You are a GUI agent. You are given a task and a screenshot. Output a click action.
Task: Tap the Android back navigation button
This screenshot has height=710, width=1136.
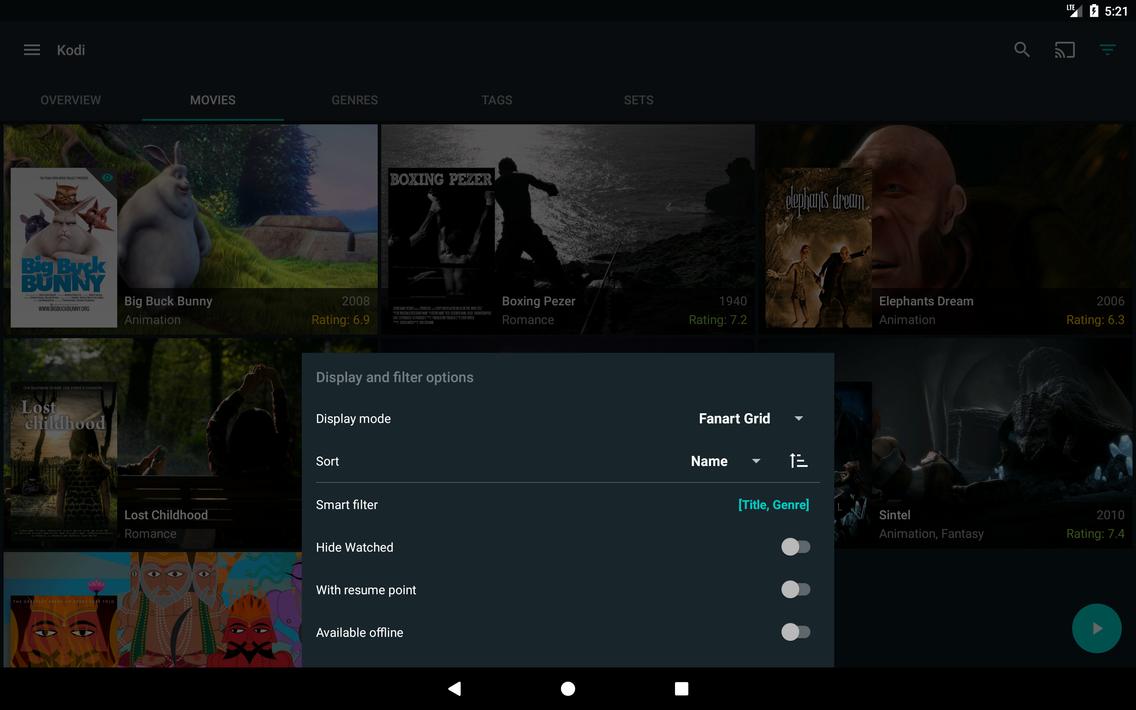click(x=454, y=688)
